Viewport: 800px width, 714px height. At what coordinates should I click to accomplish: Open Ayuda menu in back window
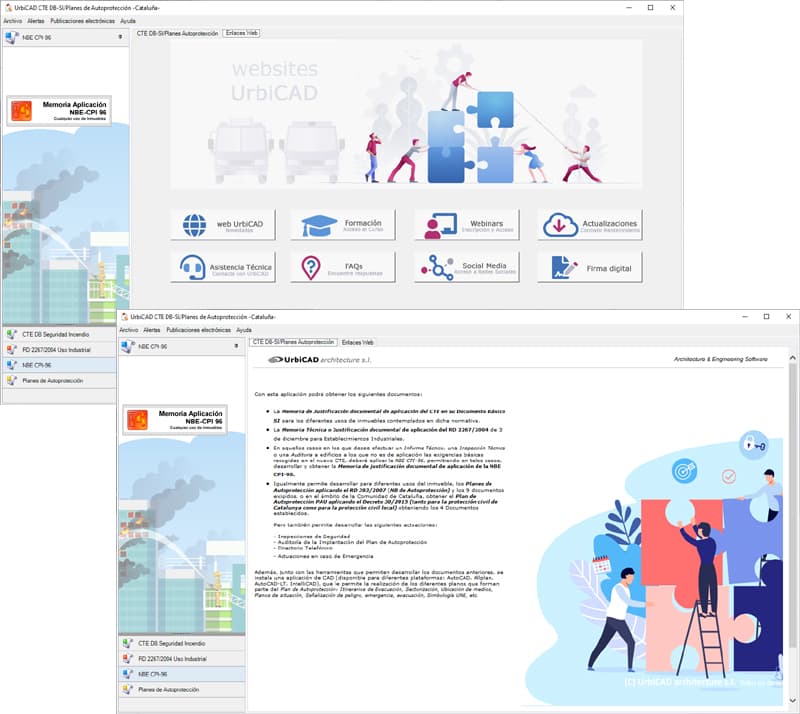coord(128,21)
